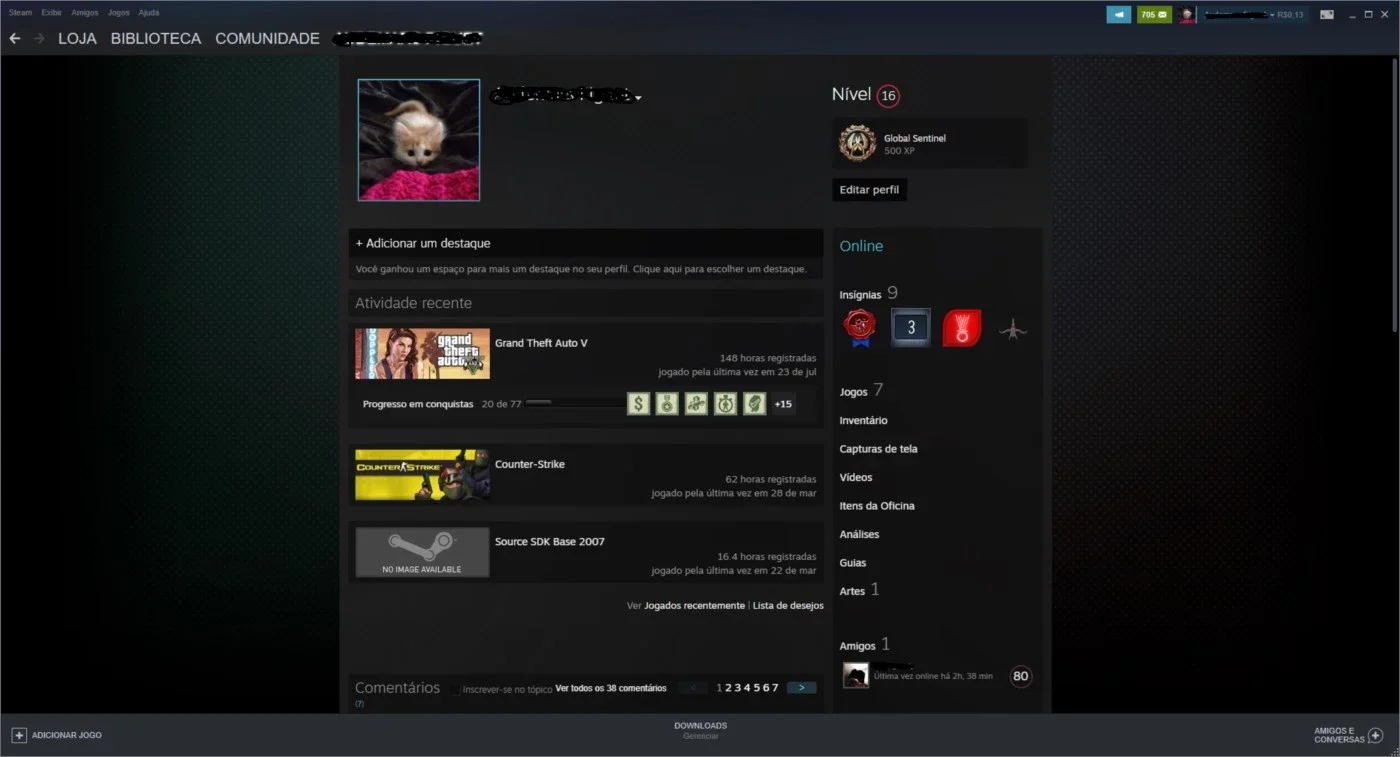This screenshot has height=757, width=1400.
Task: Open the green 705 notifications inbox
Action: pyautogui.click(x=1154, y=14)
